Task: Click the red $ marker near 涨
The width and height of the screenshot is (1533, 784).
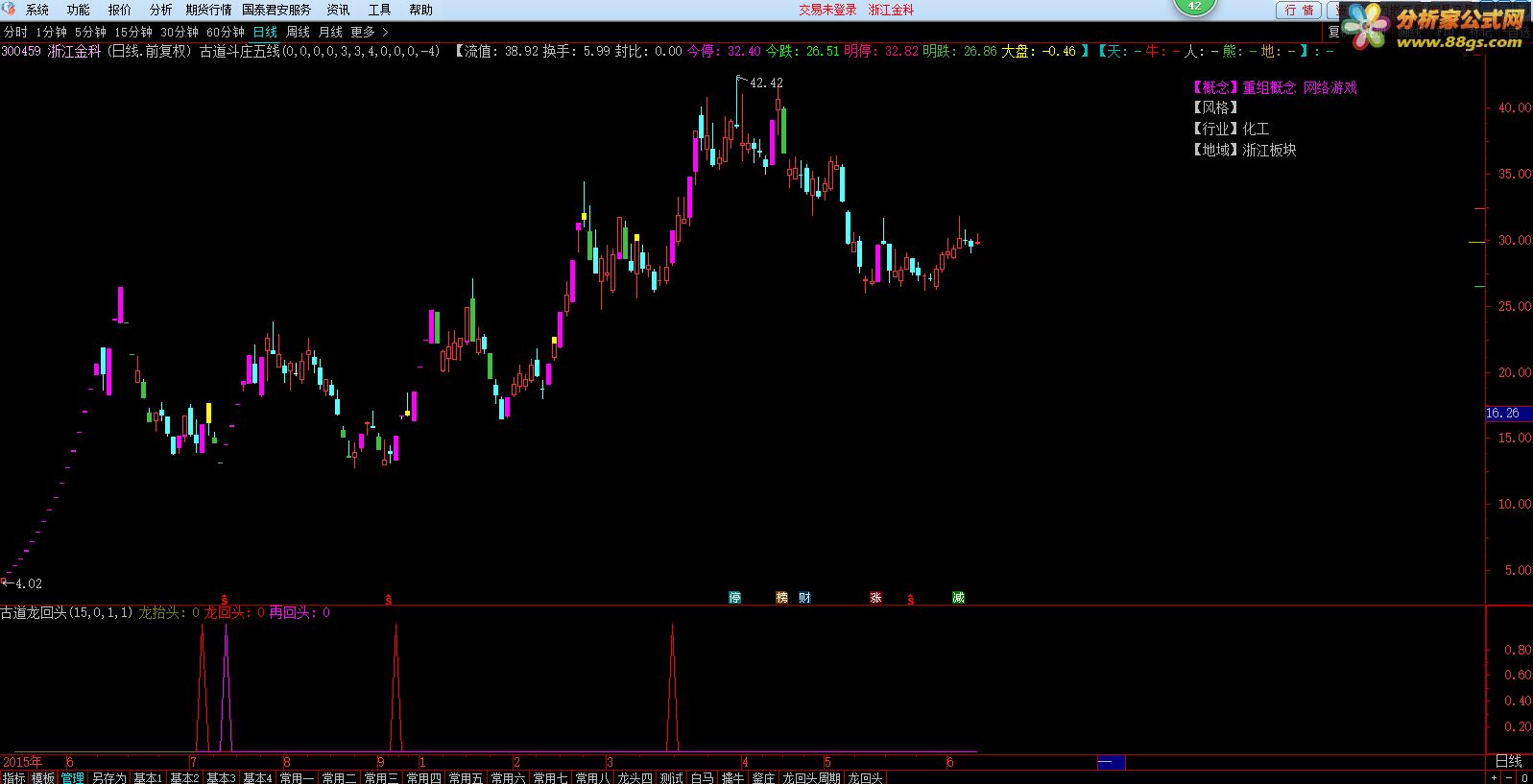Action: tap(910, 599)
